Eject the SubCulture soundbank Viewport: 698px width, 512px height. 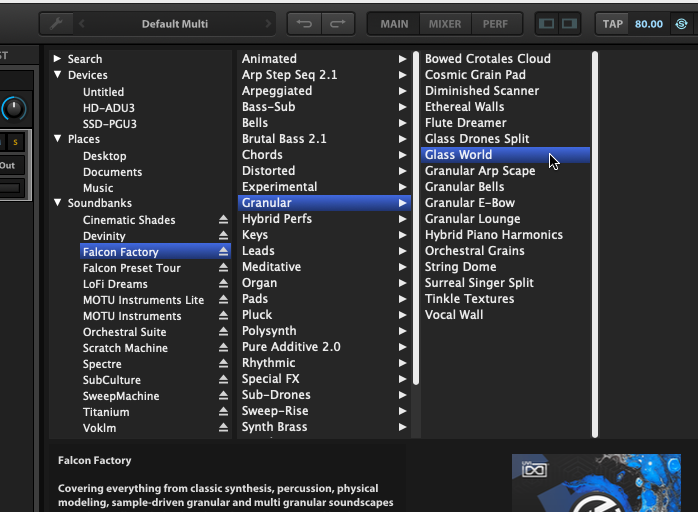(223, 380)
